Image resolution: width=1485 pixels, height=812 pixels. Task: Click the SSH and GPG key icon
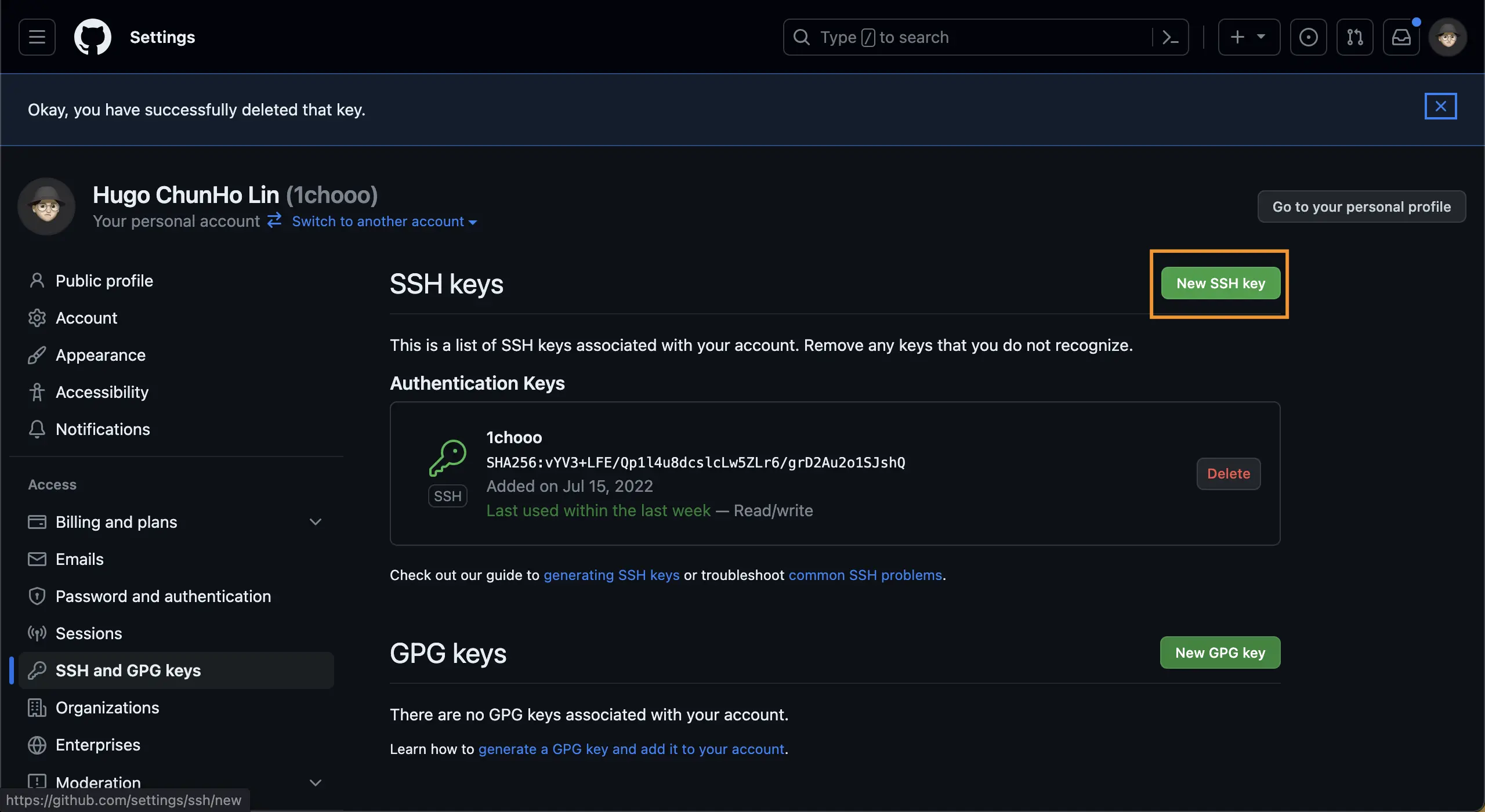pos(37,670)
